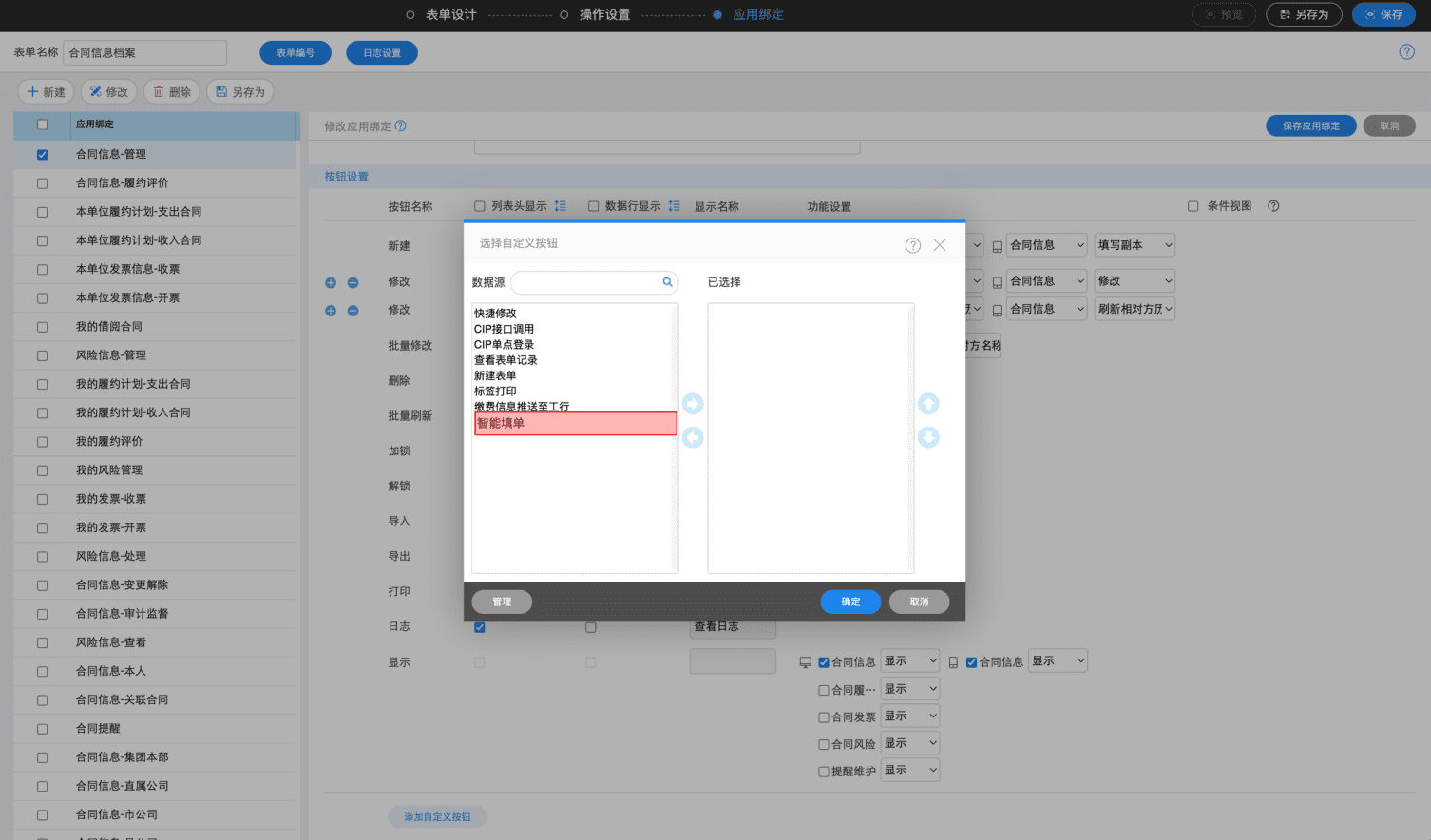
Task: Open the 显示 dropdown next to 合同发票
Action: (910, 716)
